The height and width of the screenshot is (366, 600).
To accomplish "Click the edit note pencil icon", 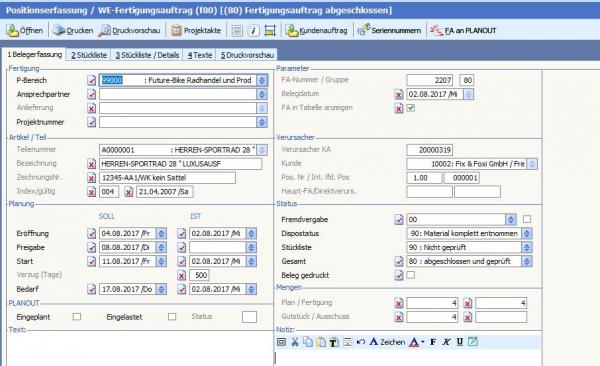I will 473,341.
